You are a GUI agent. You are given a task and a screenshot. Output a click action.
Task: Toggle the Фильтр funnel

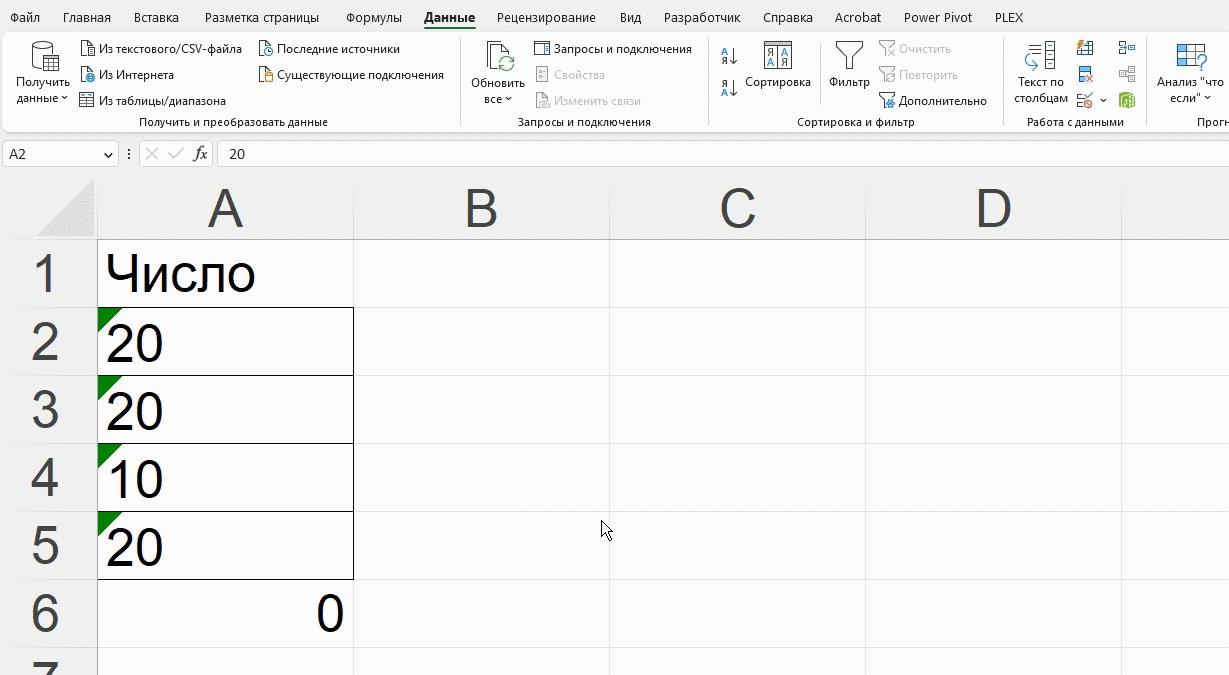click(x=849, y=66)
